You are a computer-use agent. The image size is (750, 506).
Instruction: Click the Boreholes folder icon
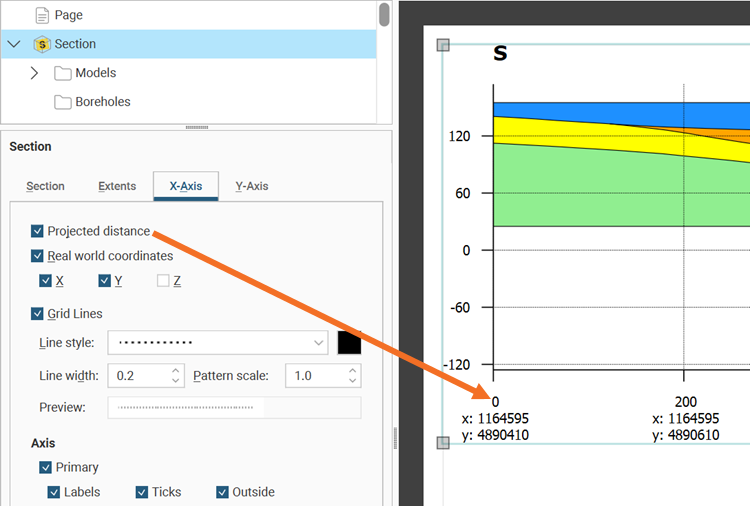(x=63, y=102)
